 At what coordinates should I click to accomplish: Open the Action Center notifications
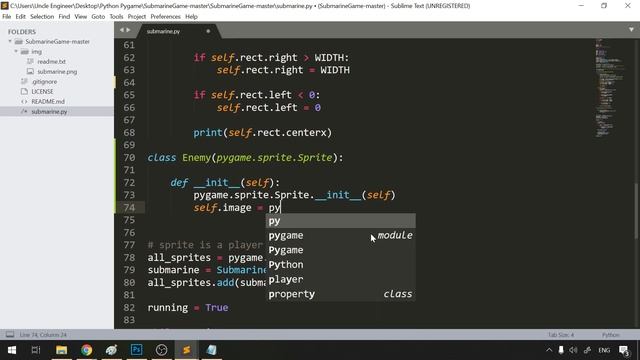coord(623,350)
